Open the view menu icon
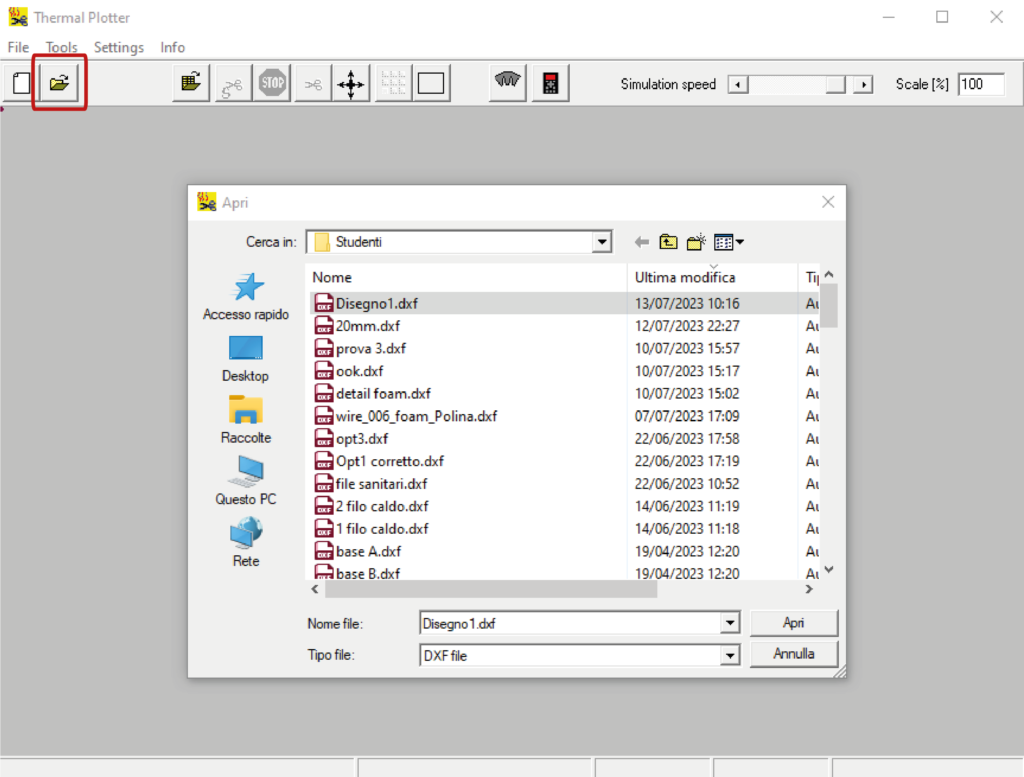 pos(728,242)
